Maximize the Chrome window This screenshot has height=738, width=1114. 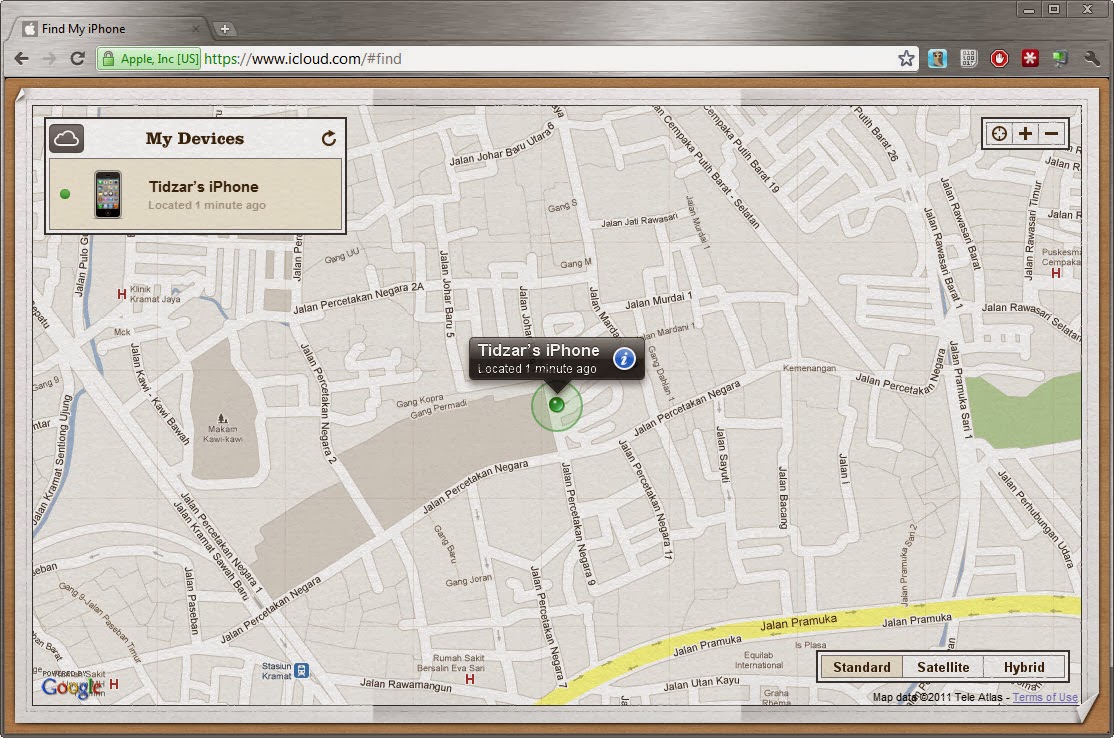(1054, 9)
